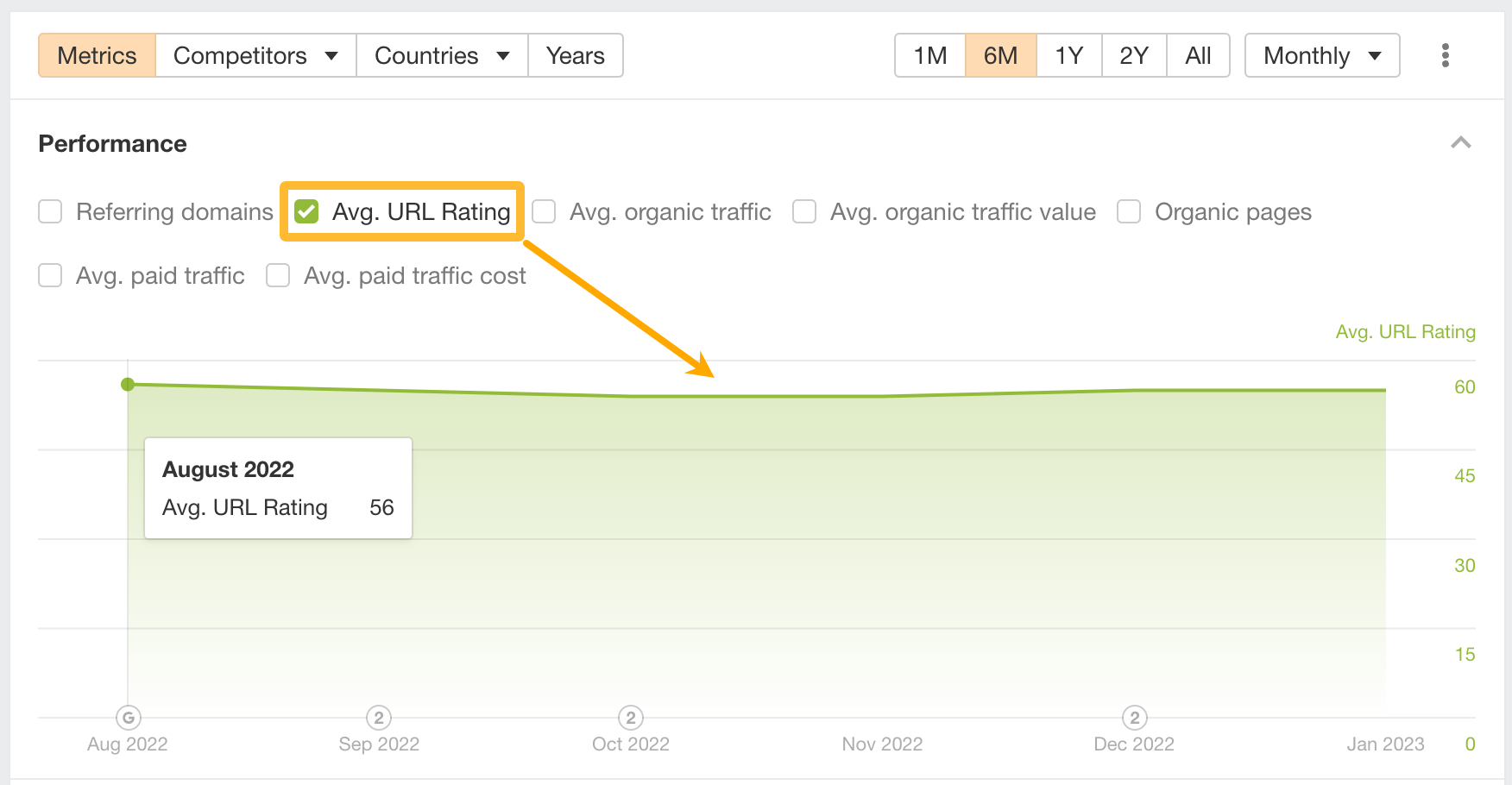Check Avg. organic traffic
This screenshot has width=1512, height=785.
[x=544, y=211]
